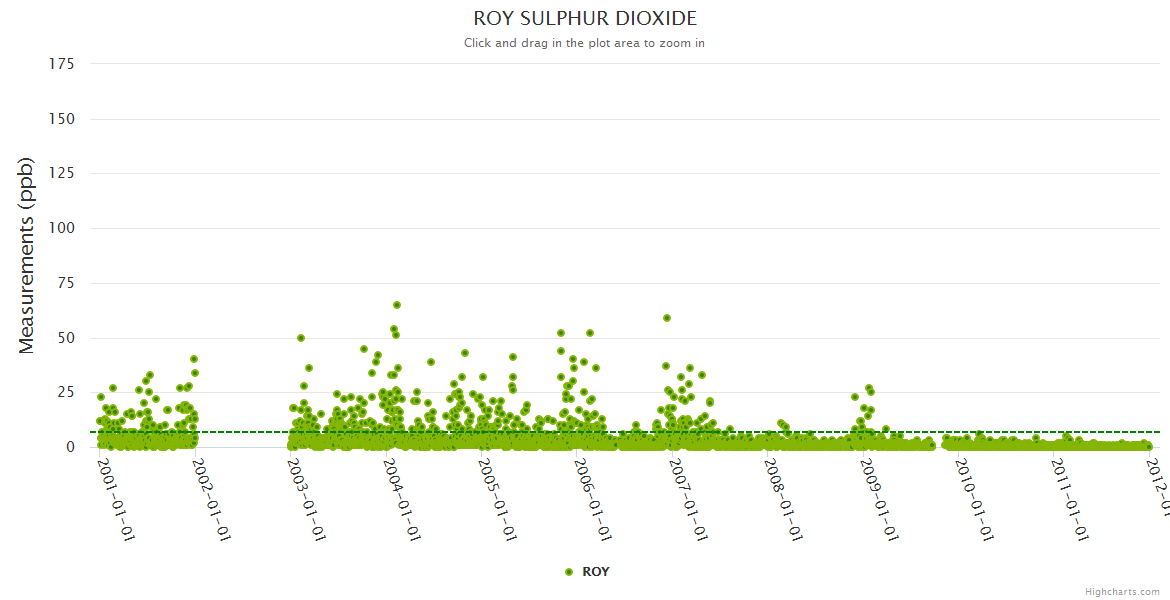Click the ROY SULPHUR DIOXIDE chart title
Screen dimensions: 1170x600
pos(585,19)
